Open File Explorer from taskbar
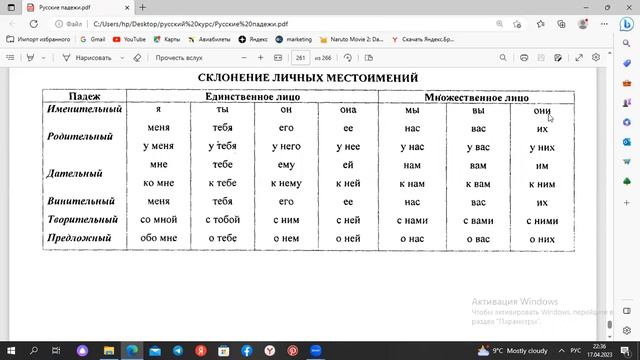This screenshot has width=640, height=360. point(109,351)
